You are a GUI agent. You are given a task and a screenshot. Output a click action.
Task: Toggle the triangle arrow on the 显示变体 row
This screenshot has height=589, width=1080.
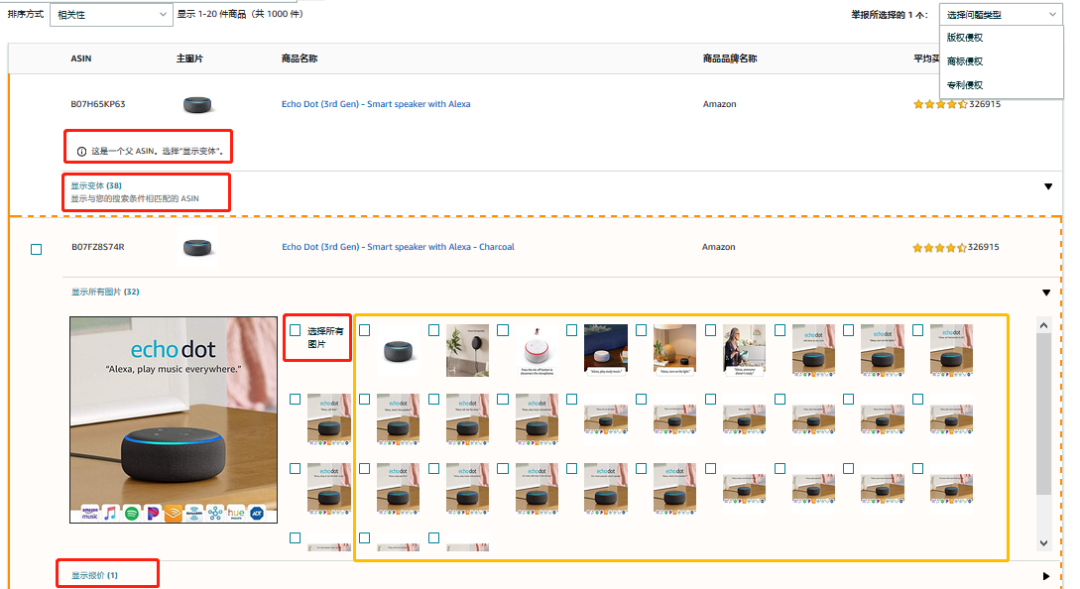(x=1048, y=187)
